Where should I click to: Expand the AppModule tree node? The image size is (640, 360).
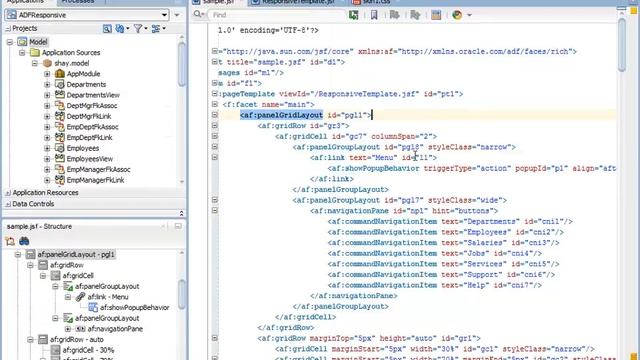point(47,74)
